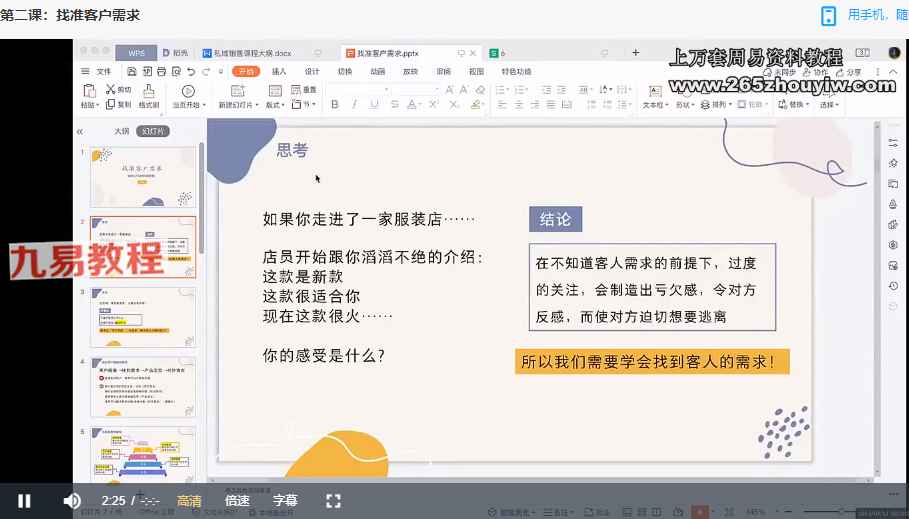The height and width of the screenshot is (519, 909).
Task: Click the undo arrow icon
Action: coord(191,72)
